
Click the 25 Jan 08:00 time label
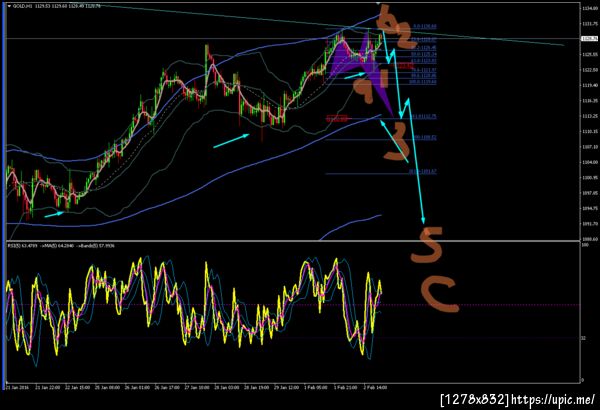click(107, 387)
